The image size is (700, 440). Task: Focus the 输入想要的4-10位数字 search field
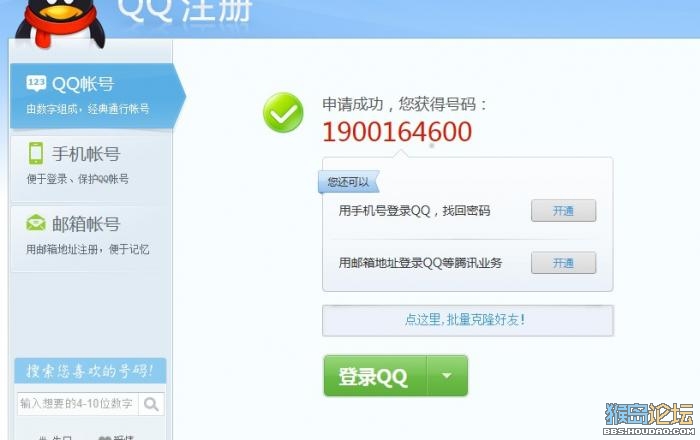pos(78,404)
